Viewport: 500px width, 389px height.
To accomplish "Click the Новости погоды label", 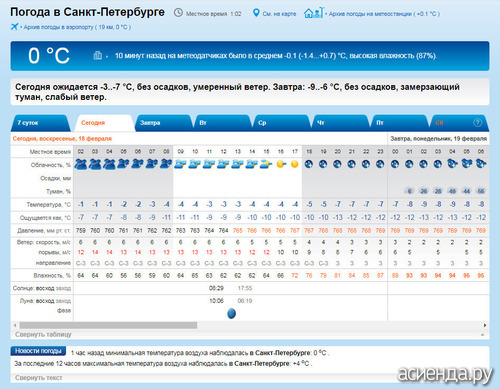I will [38, 351].
